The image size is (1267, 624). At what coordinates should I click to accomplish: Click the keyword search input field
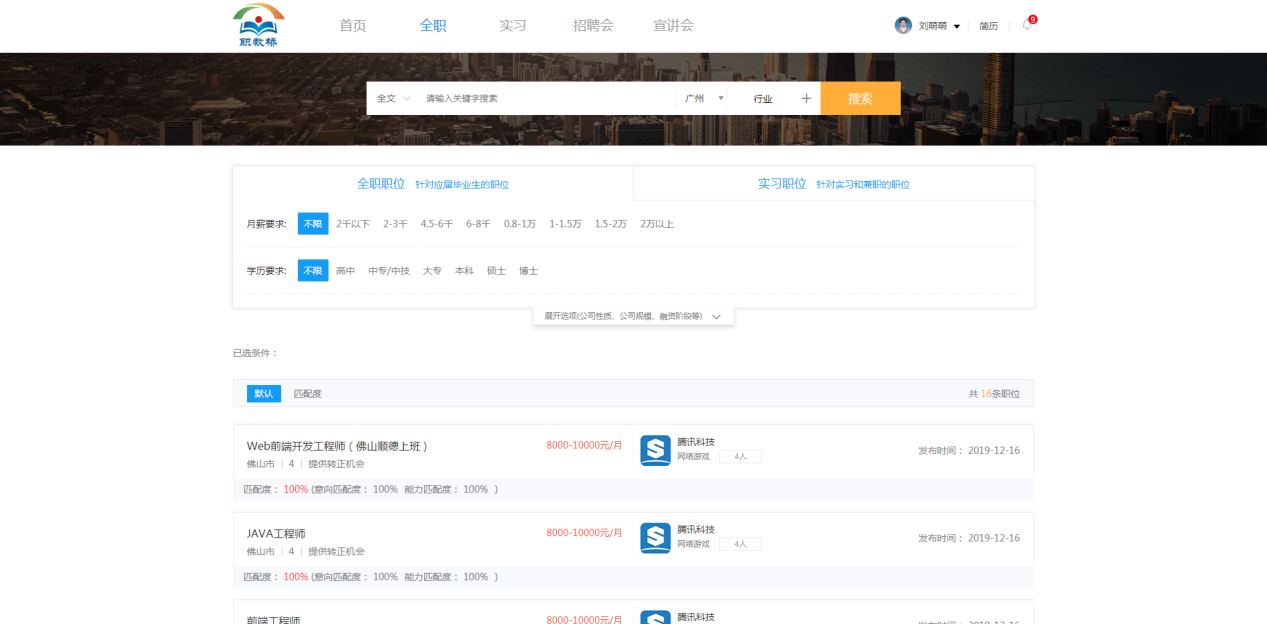pos(545,99)
